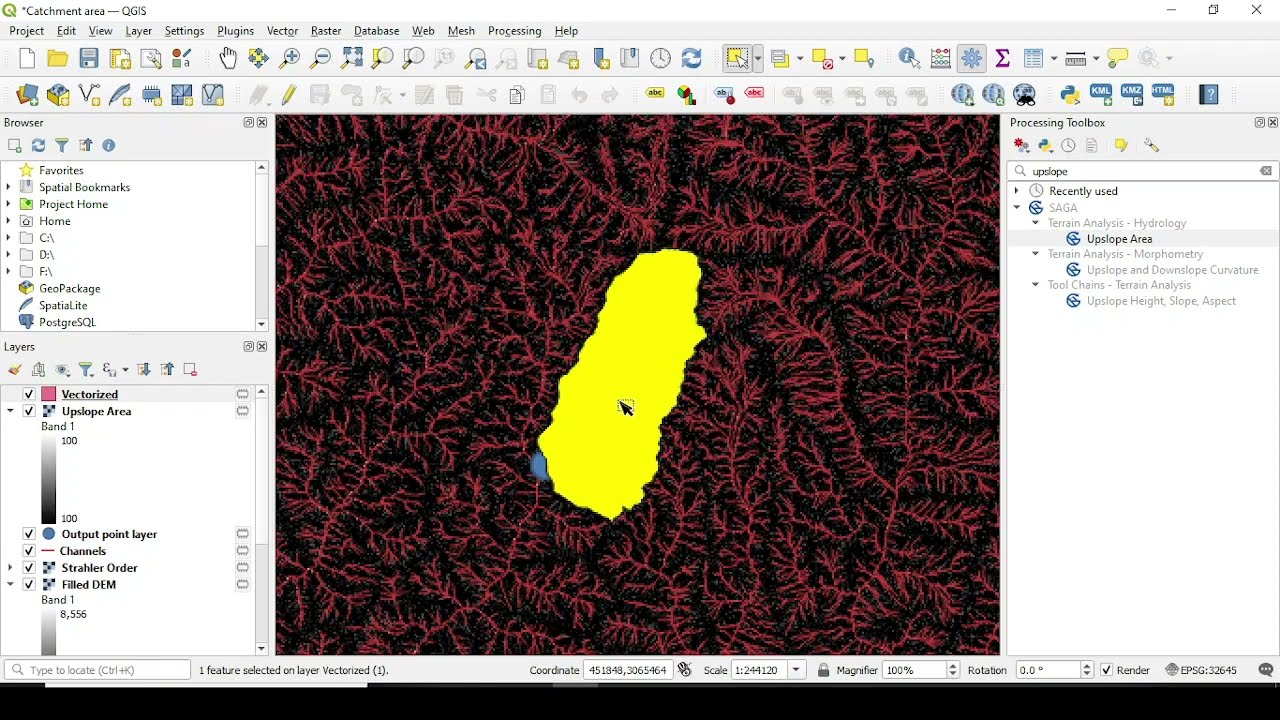Remove layer icon in Layers panel
This screenshot has width=1280, height=720.
pos(190,370)
